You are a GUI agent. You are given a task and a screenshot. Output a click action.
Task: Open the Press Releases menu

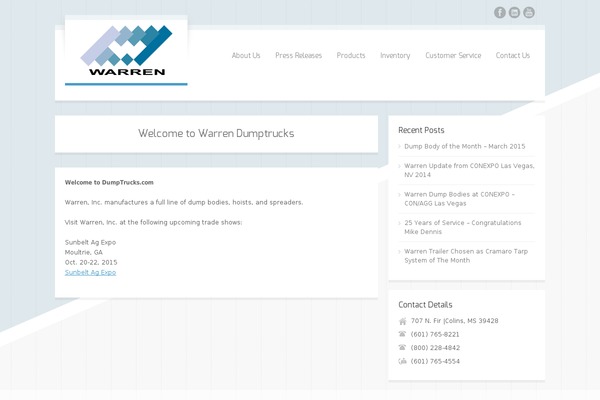click(x=298, y=56)
